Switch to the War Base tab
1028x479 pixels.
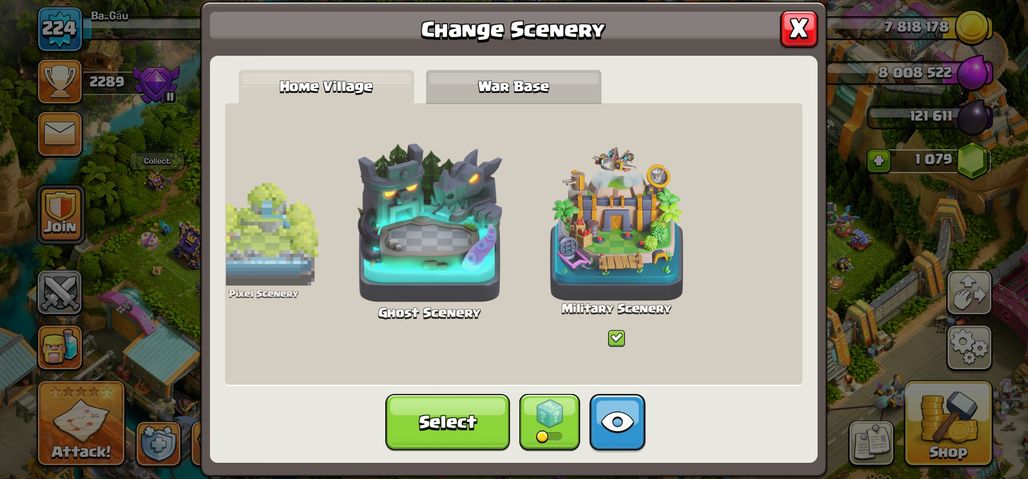pos(513,86)
